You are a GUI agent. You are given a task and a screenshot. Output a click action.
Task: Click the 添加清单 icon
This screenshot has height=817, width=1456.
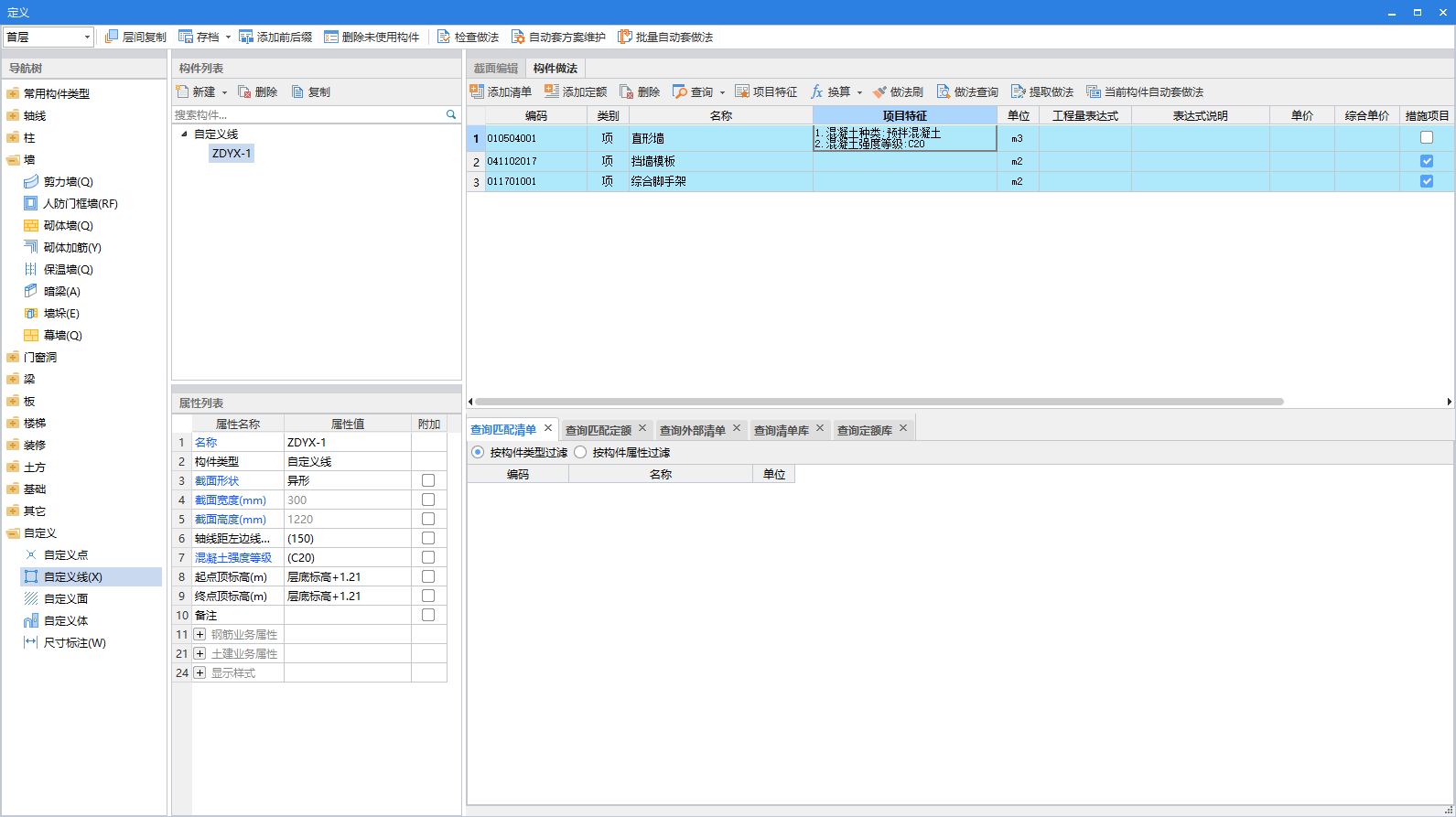coord(477,91)
